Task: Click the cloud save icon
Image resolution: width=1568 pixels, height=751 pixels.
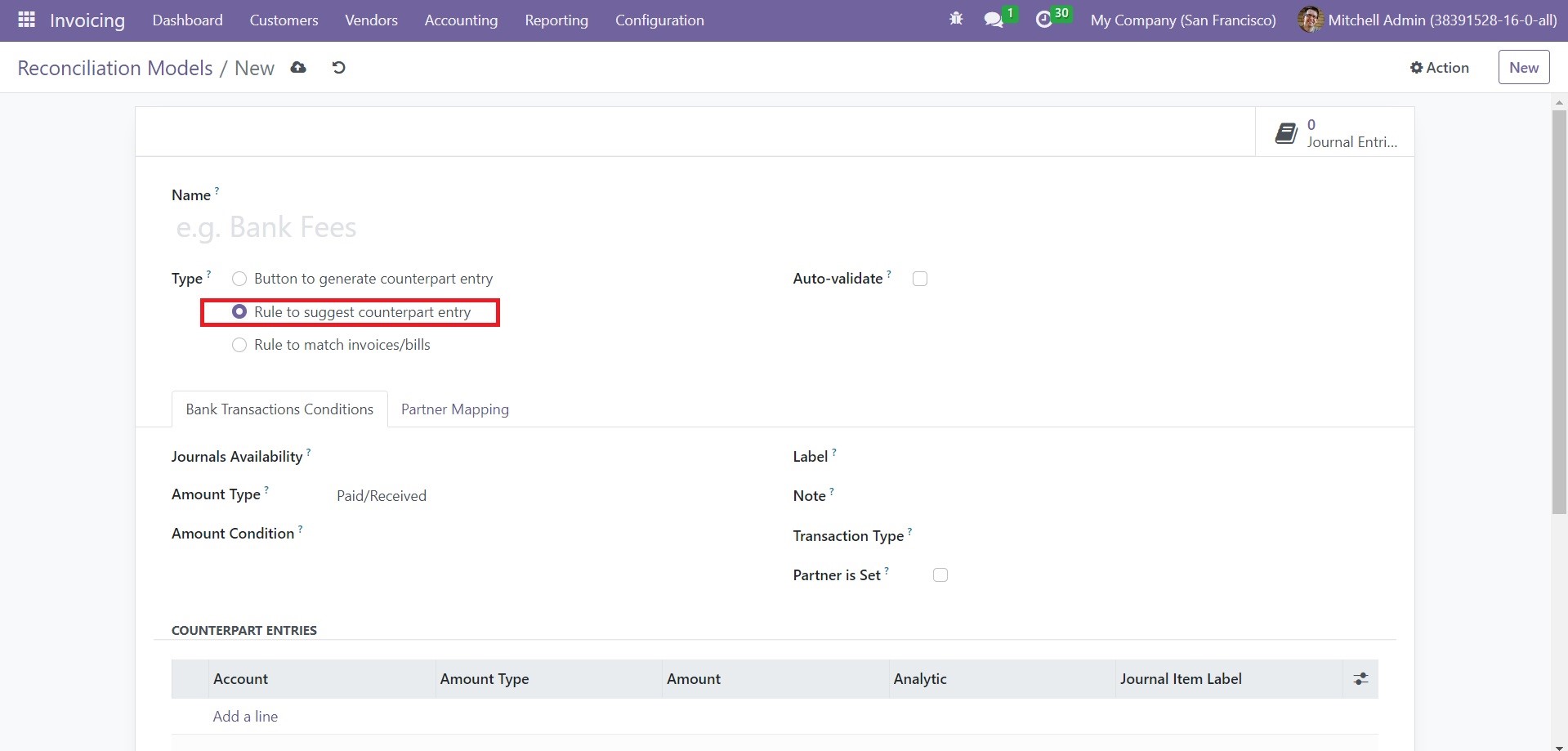Action: point(298,68)
